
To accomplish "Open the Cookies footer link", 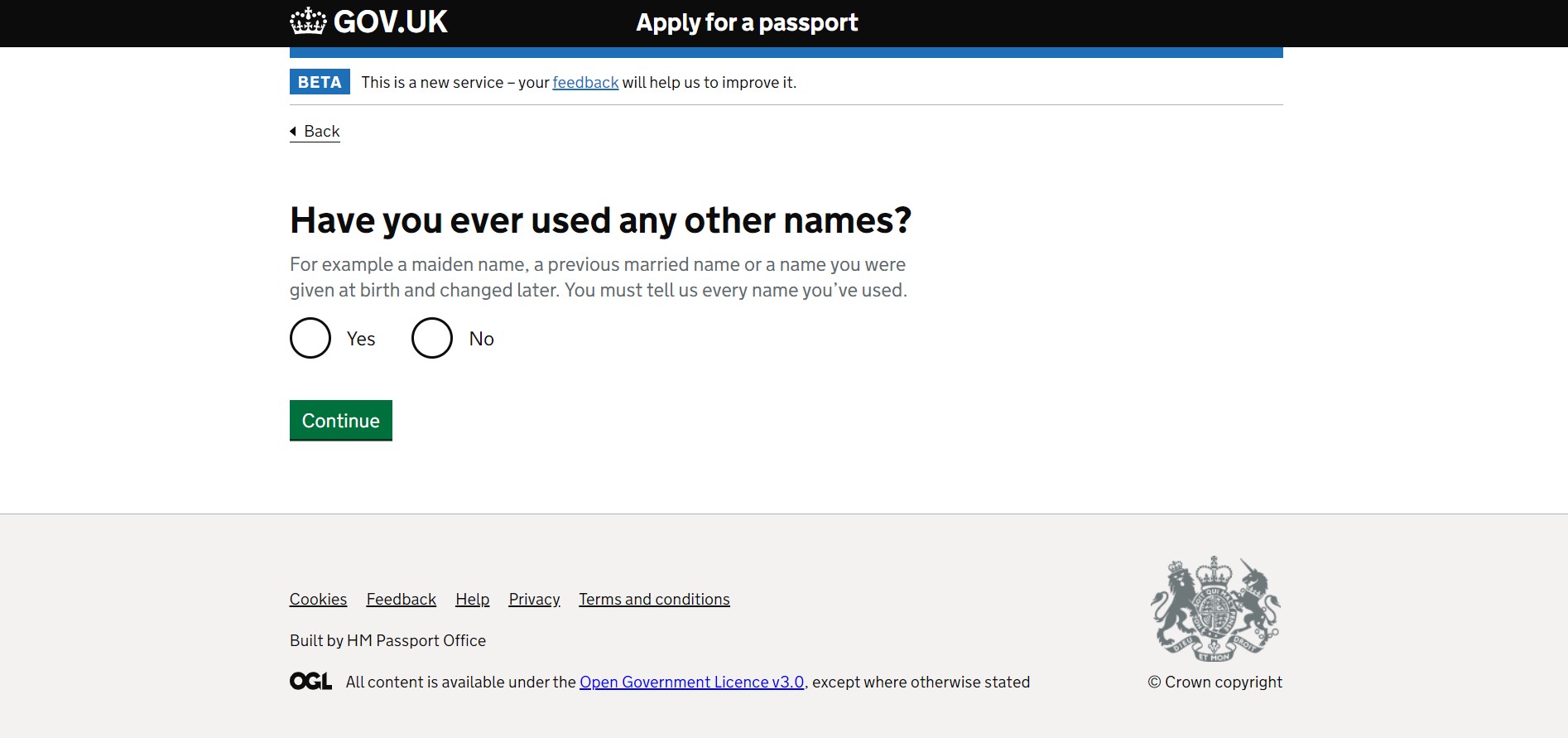I will (318, 599).
